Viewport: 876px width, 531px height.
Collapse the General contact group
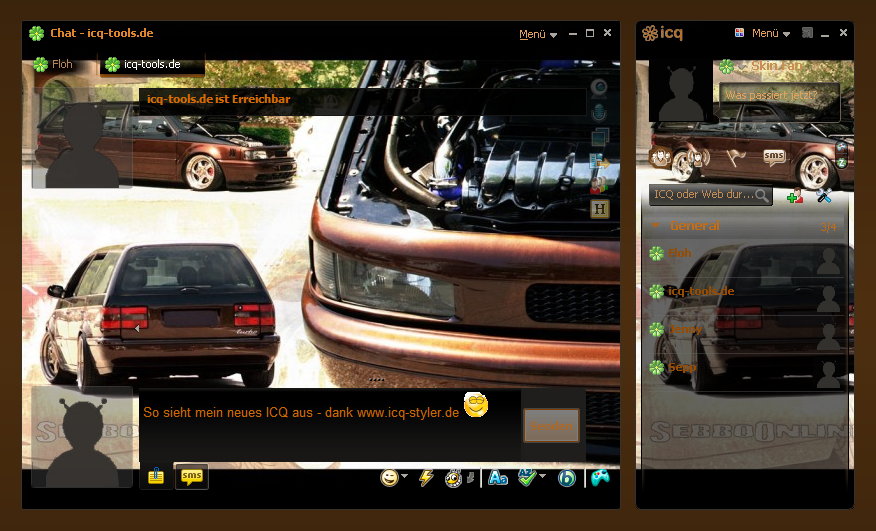pos(656,226)
